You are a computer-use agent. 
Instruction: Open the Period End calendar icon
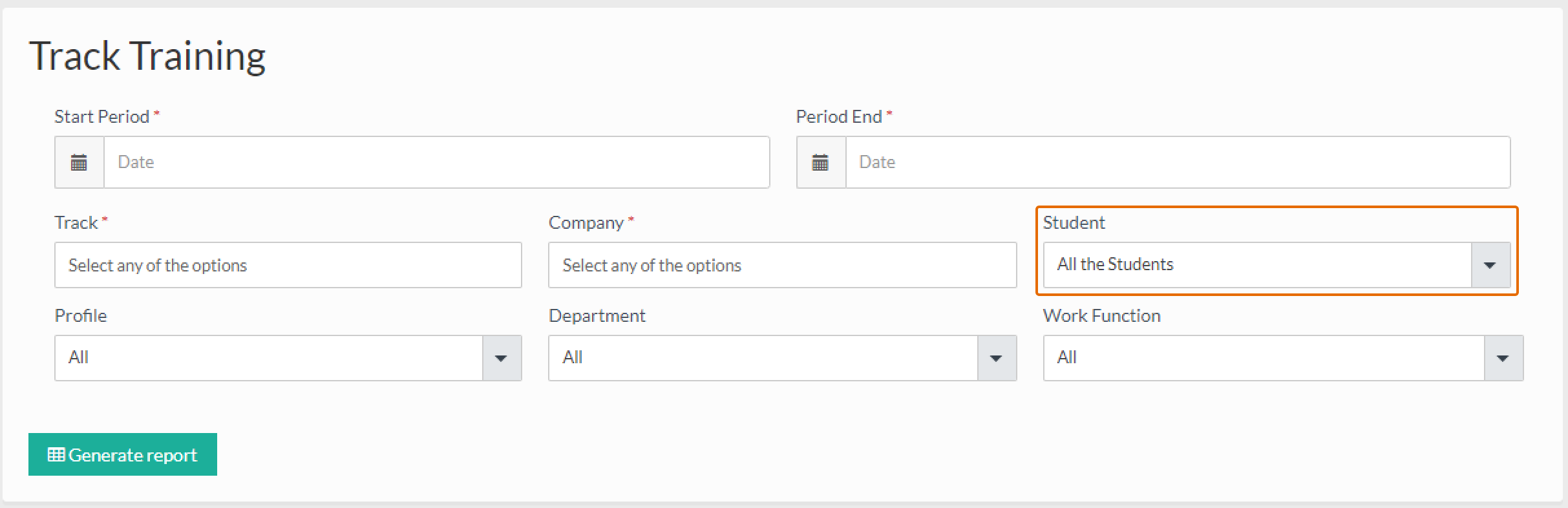click(820, 162)
